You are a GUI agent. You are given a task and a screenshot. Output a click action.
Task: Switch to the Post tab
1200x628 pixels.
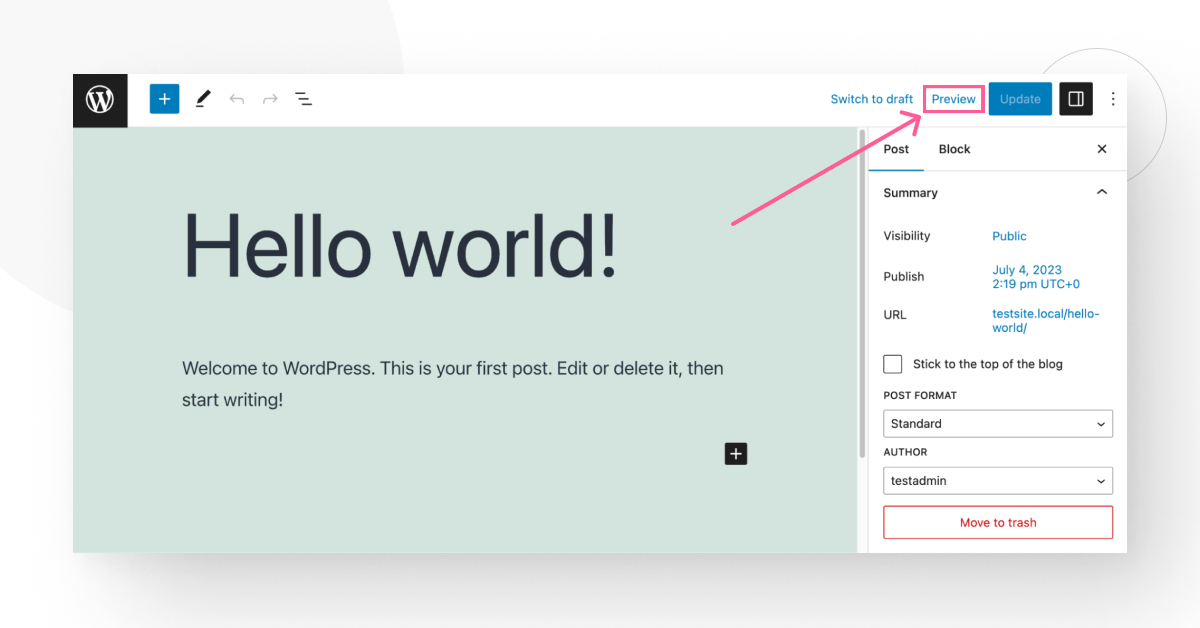tap(896, 149)
